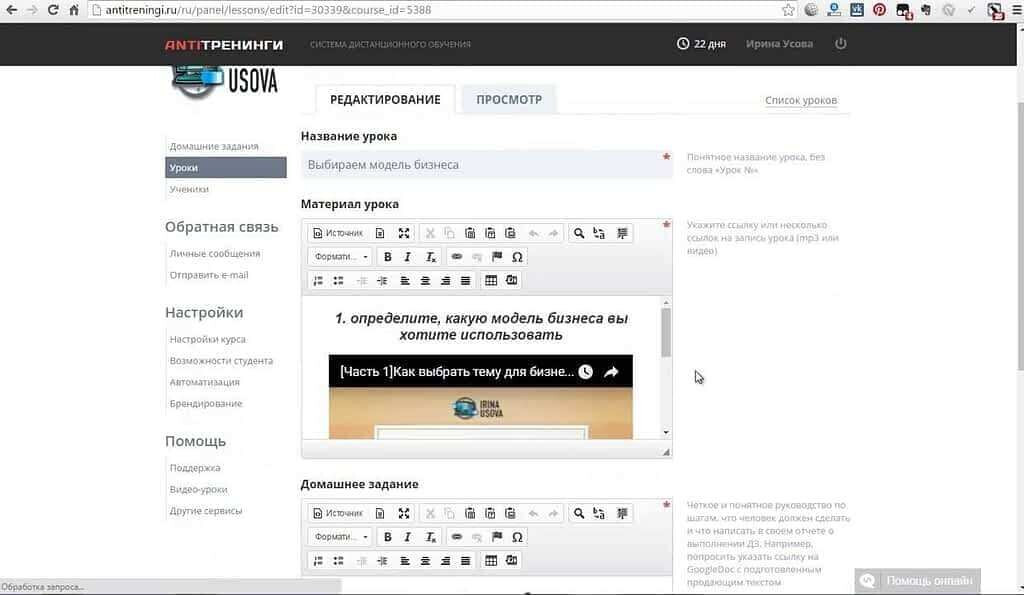The image size is (1024, 595).
Task: Click Ирина Усова profile name
Action: (x=779, y=44)
